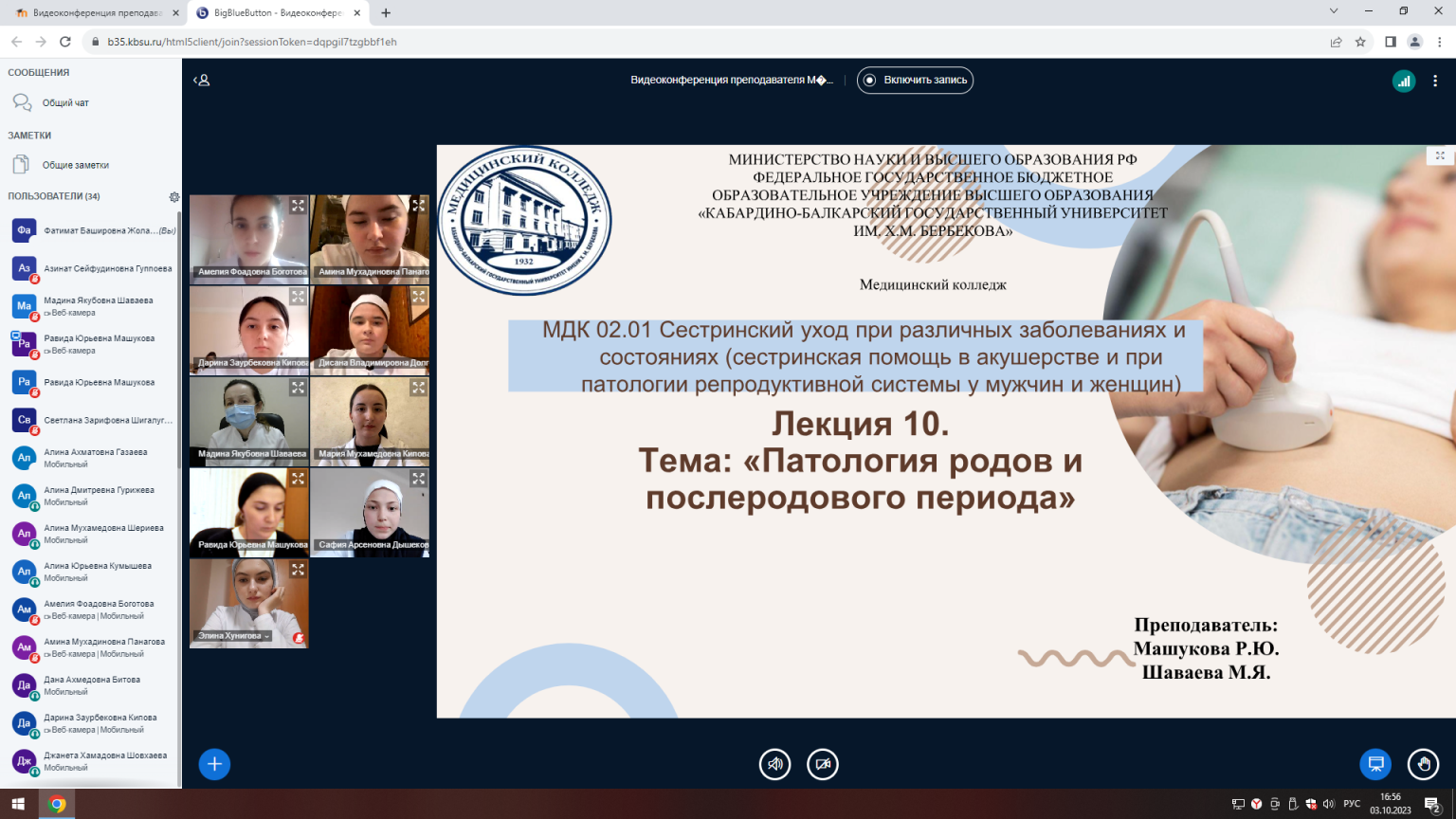Toggle presentation visibility button
This screenshot has height=819, width=1456.
(x=1375, y=764)
